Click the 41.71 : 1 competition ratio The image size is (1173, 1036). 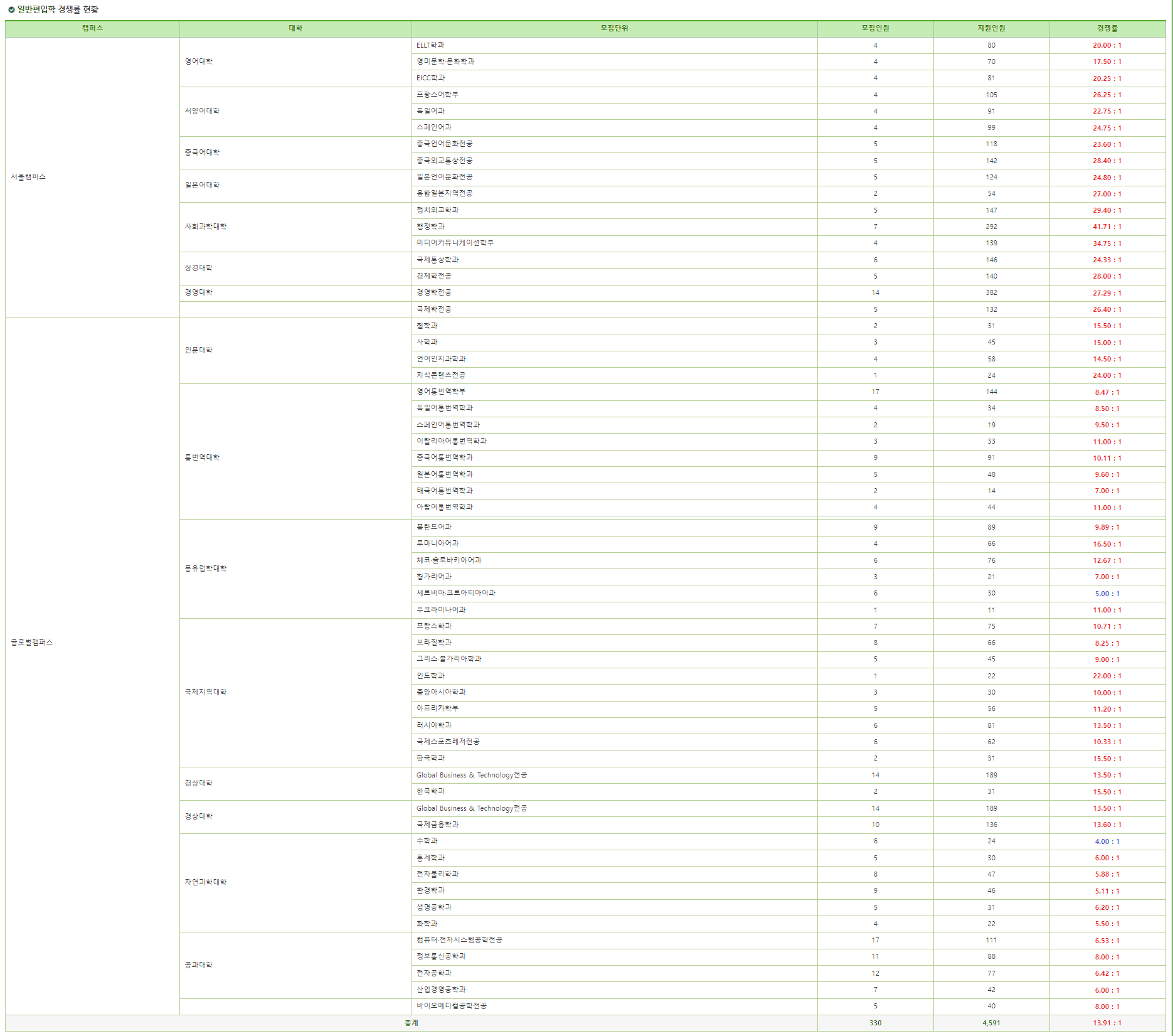point(1107,227)
